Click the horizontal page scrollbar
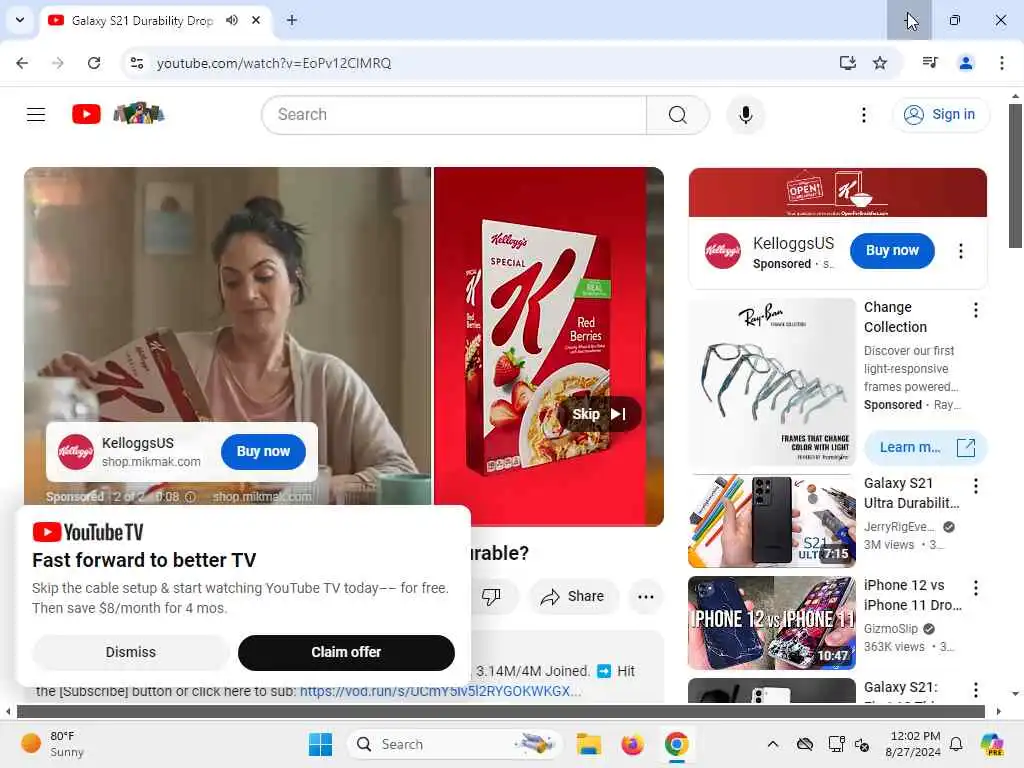The width and height of the screenshot is (1024, 768). (500, 711)
